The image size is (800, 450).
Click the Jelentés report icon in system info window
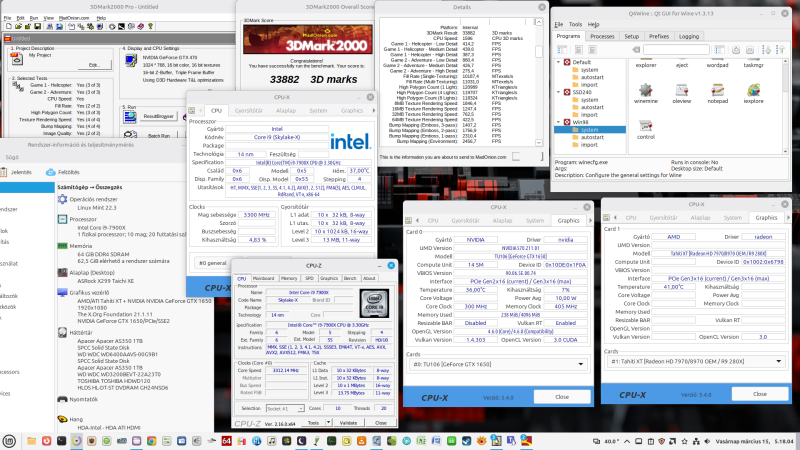[x=4, y=172]
